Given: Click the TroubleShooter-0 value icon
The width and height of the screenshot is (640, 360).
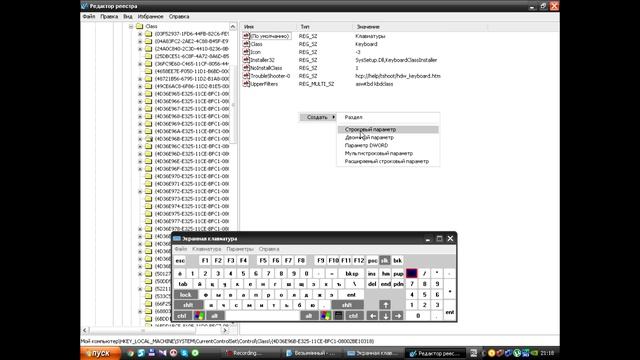Looking at the screenshot, I should pyautogui.click(x=246, y=76).
